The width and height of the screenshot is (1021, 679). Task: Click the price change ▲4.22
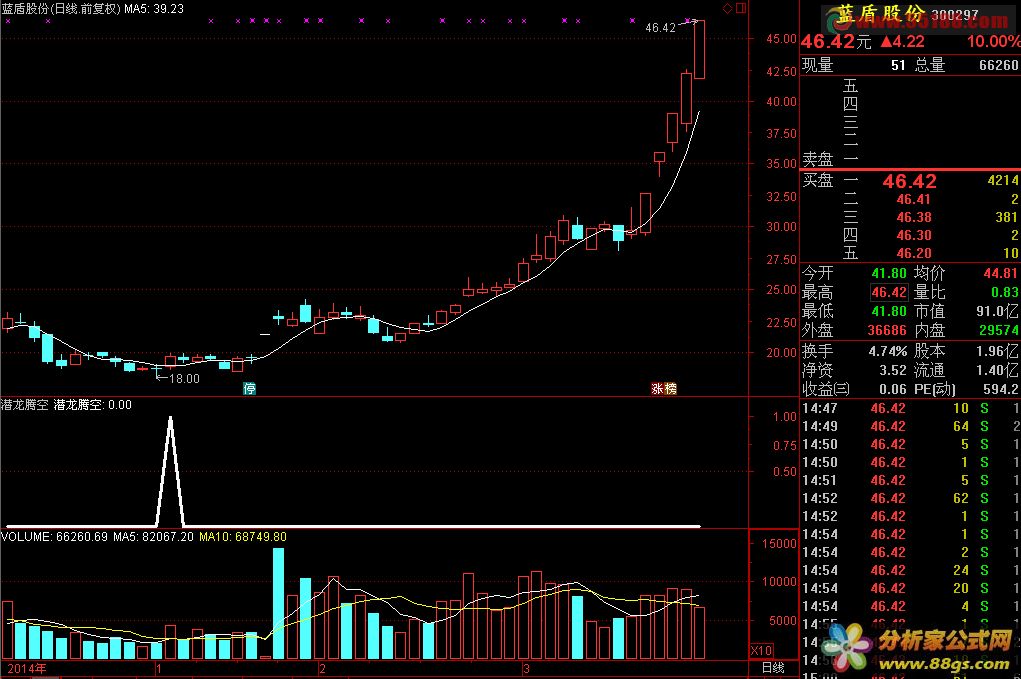pyautogui.click(x=902, y=42)
